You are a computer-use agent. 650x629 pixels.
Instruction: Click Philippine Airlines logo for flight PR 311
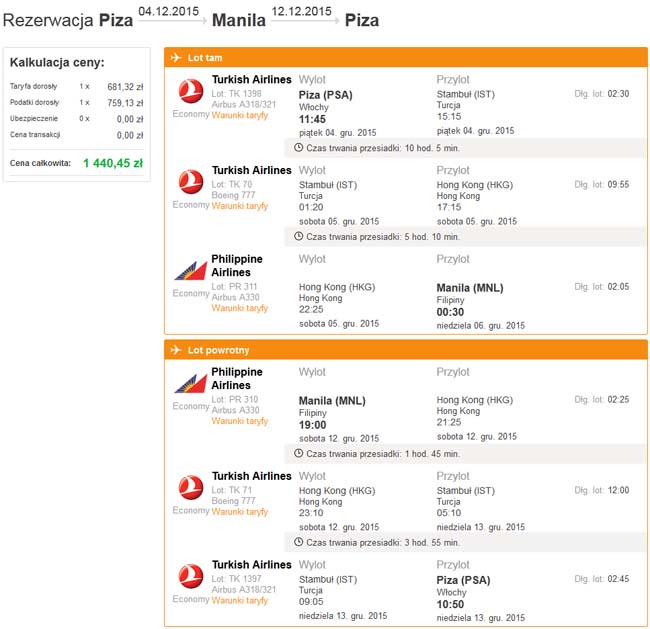[190, 270]
